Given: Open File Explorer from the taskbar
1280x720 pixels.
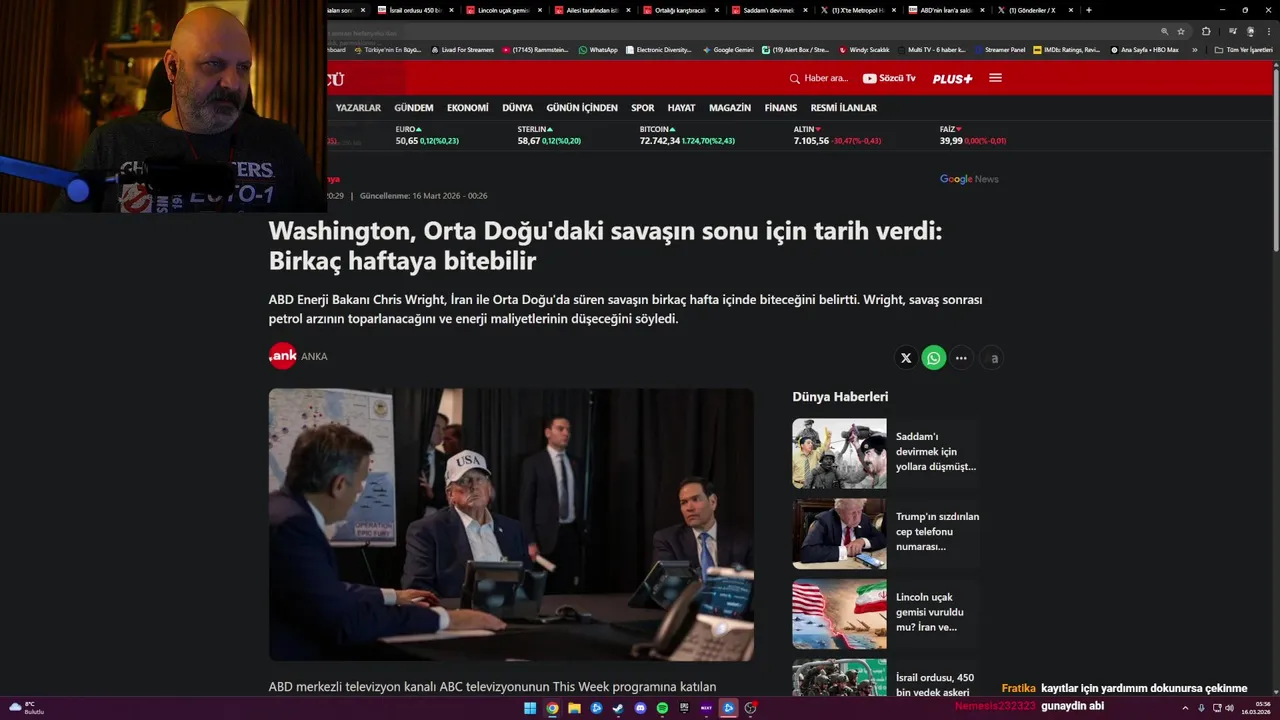Looking at the screenshot, I should click(x=574, y=708).
